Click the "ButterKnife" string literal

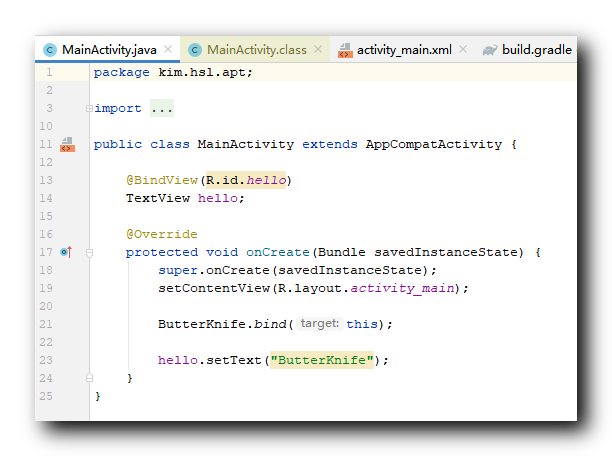click(322, 360)
